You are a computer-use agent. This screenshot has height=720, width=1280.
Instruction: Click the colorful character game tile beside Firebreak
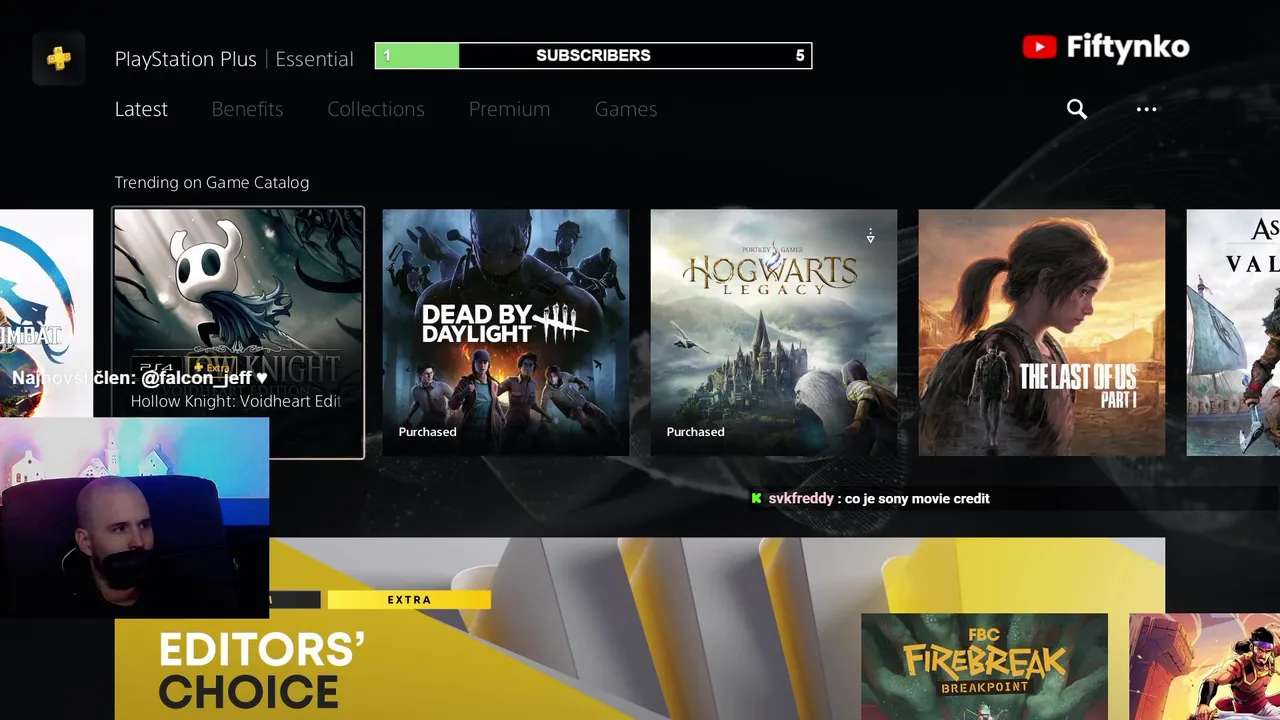(1204, 666)
